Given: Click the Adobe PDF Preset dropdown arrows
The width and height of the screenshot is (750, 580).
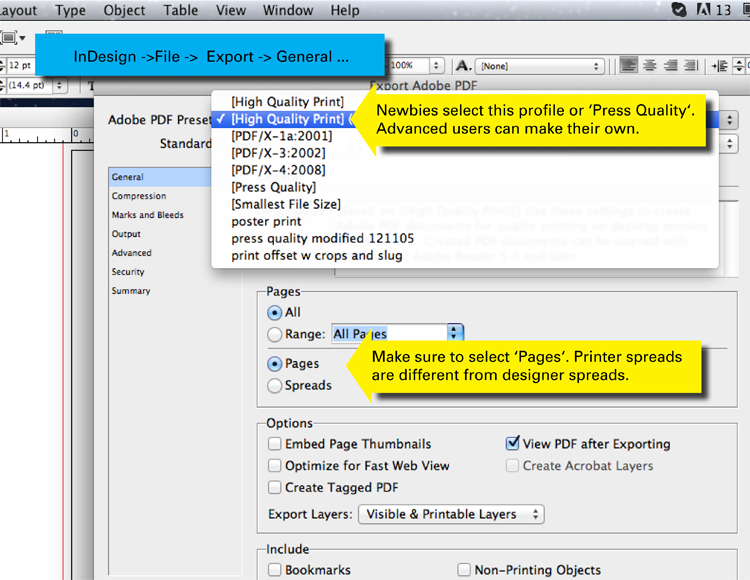Looking at the screenshot, I should (729, 120).
